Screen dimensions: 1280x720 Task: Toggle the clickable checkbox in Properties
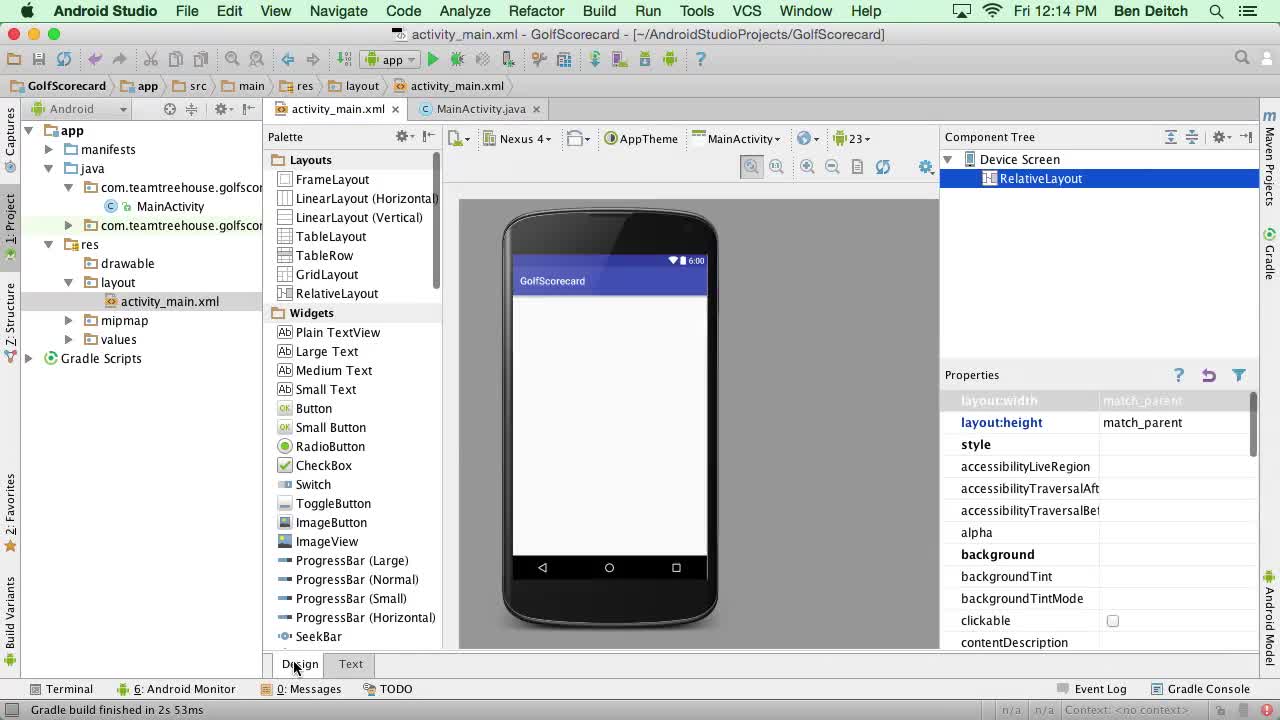(1113, 620)
